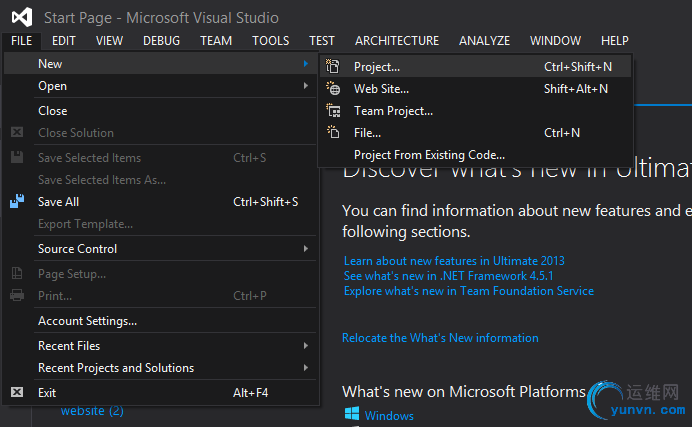The height and width of the screenshot is (427, 692).
Task: Click the Close Solution icon
Action: pyautogui.click(x=17, y=132)
